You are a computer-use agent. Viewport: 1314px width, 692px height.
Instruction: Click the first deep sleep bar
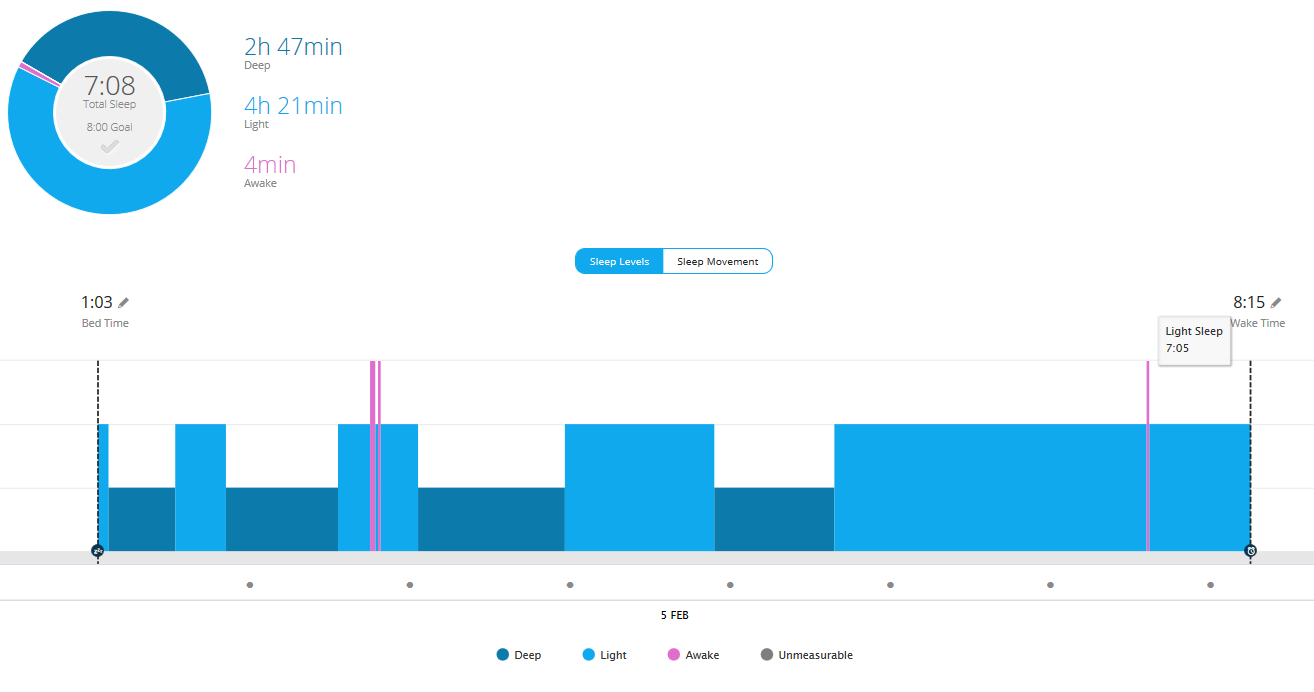coord(141,519)
